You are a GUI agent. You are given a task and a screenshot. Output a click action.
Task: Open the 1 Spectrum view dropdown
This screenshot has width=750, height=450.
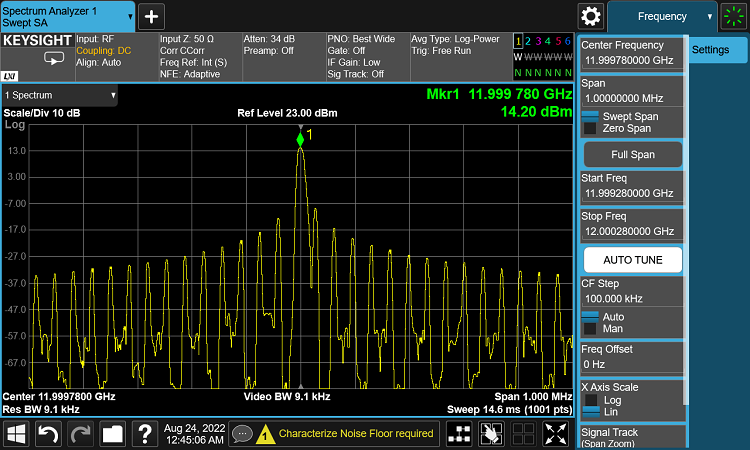(x=60, y=96)
